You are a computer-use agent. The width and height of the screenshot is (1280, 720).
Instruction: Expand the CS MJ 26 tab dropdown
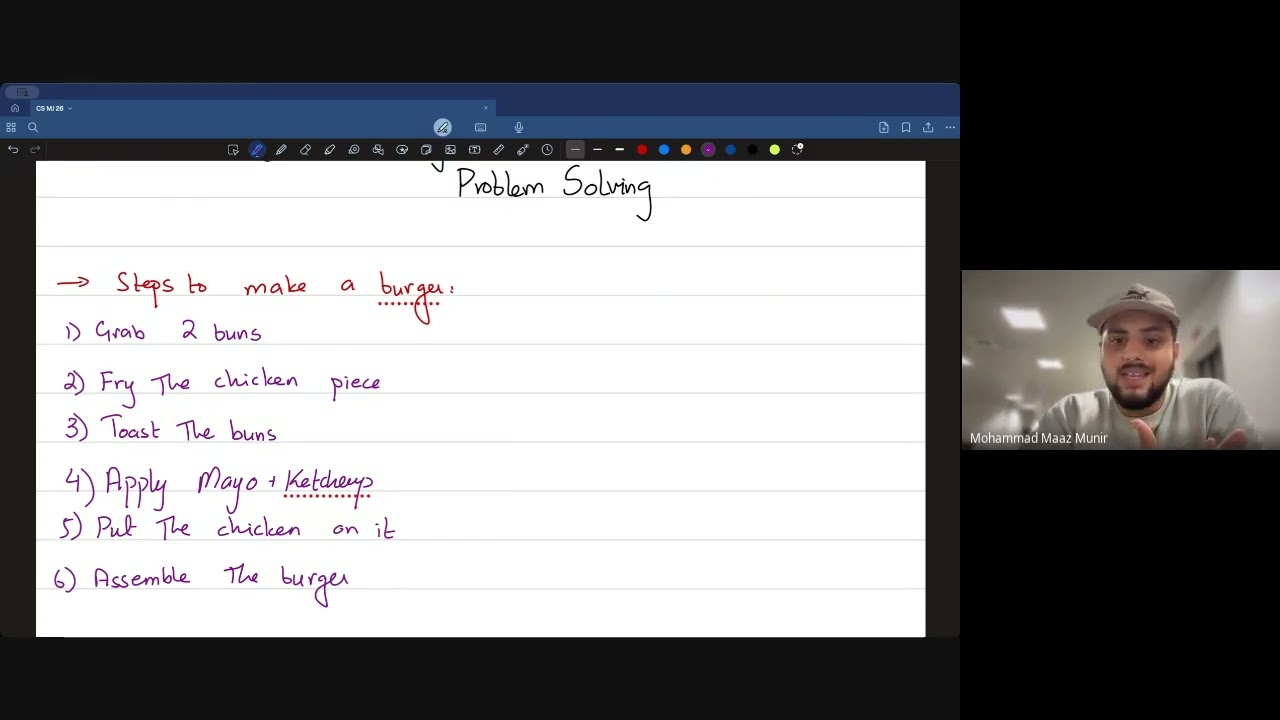pyautogui.click(x=70, y=108)
